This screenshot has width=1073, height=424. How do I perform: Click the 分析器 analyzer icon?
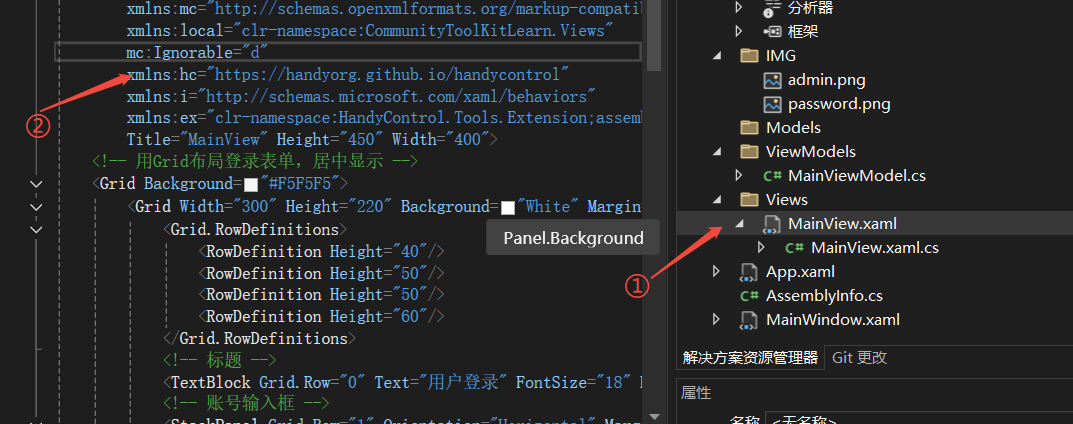[x=773, y=8]
